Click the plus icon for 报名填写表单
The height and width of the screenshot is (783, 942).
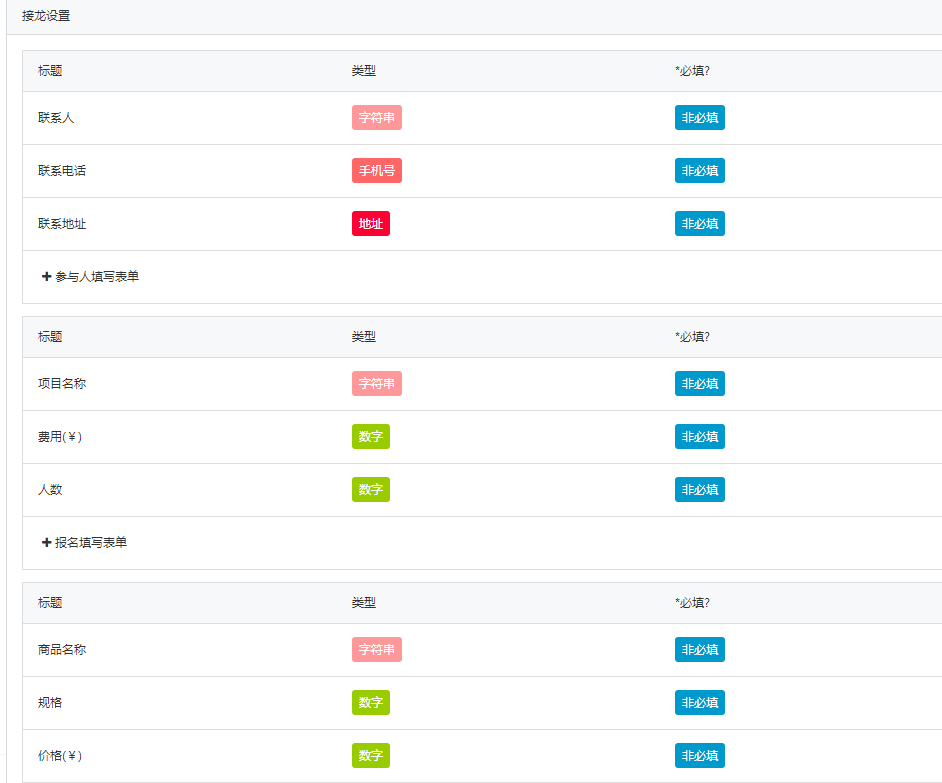pos(47,543)
